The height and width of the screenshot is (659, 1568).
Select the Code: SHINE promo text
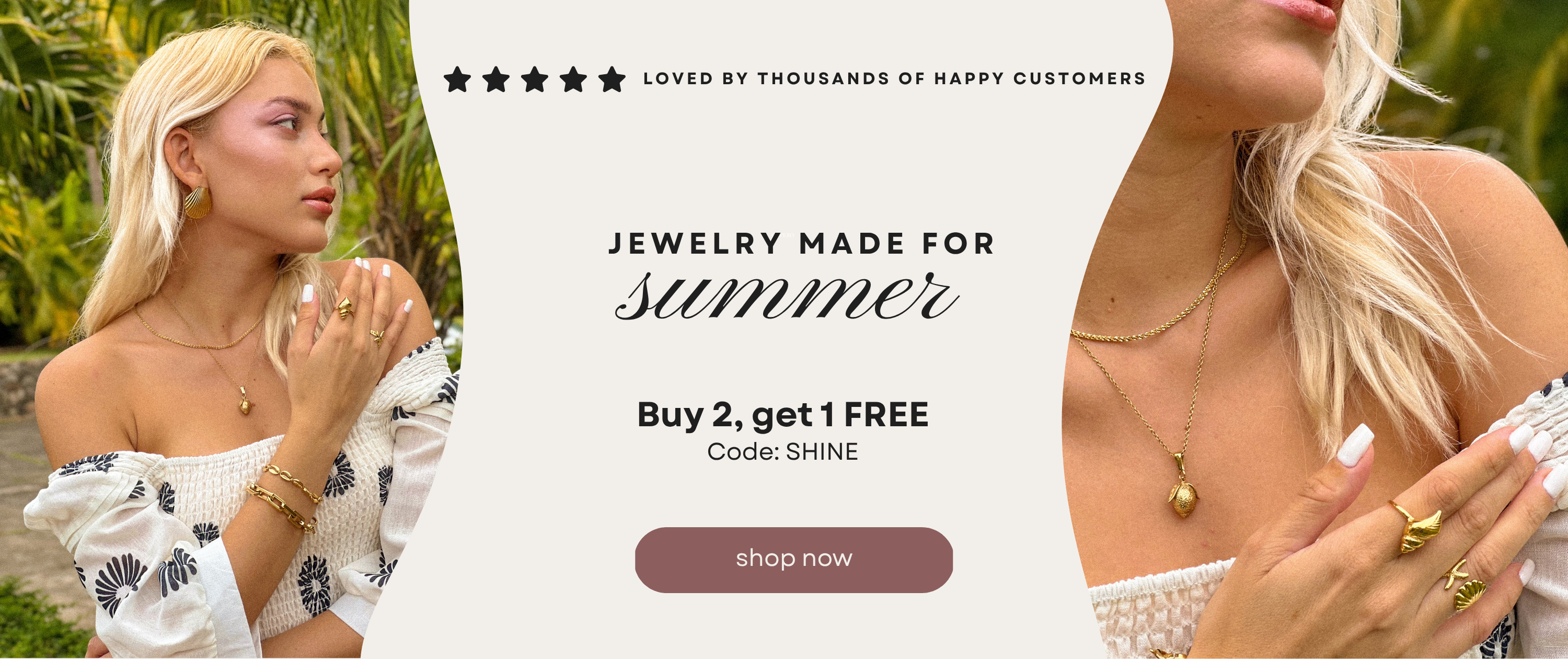pyautogui.click(x=783, y=452)
